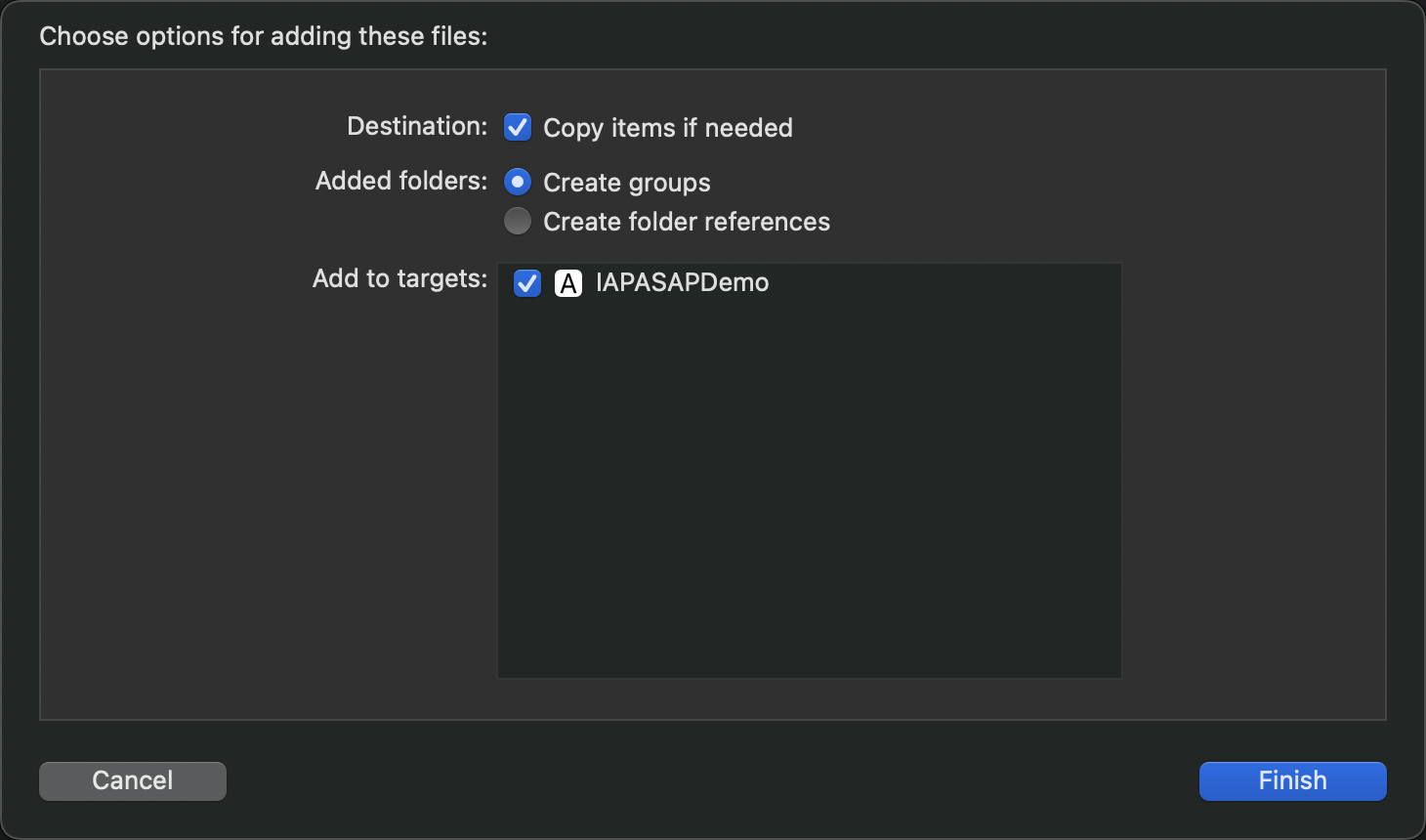Click the Cancel button
The width and height of the screenshot is (1426, 840).
point(133,780)
